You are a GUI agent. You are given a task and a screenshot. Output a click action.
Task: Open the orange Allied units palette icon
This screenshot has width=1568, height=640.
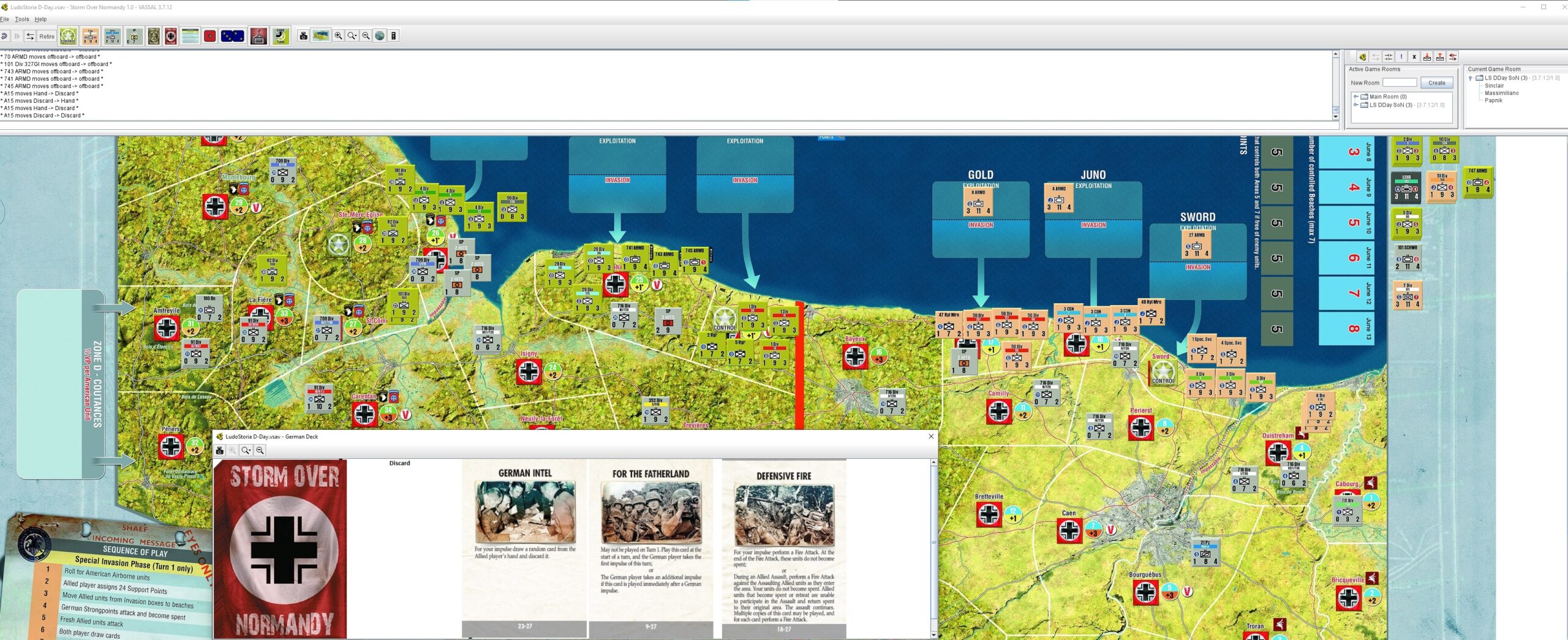(x=90, y=36)
